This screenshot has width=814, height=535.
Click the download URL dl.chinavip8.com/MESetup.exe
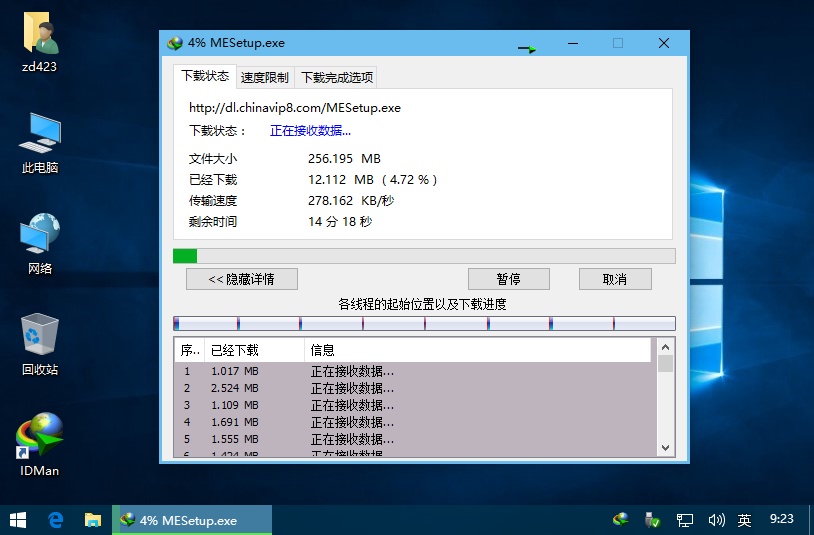295,108
